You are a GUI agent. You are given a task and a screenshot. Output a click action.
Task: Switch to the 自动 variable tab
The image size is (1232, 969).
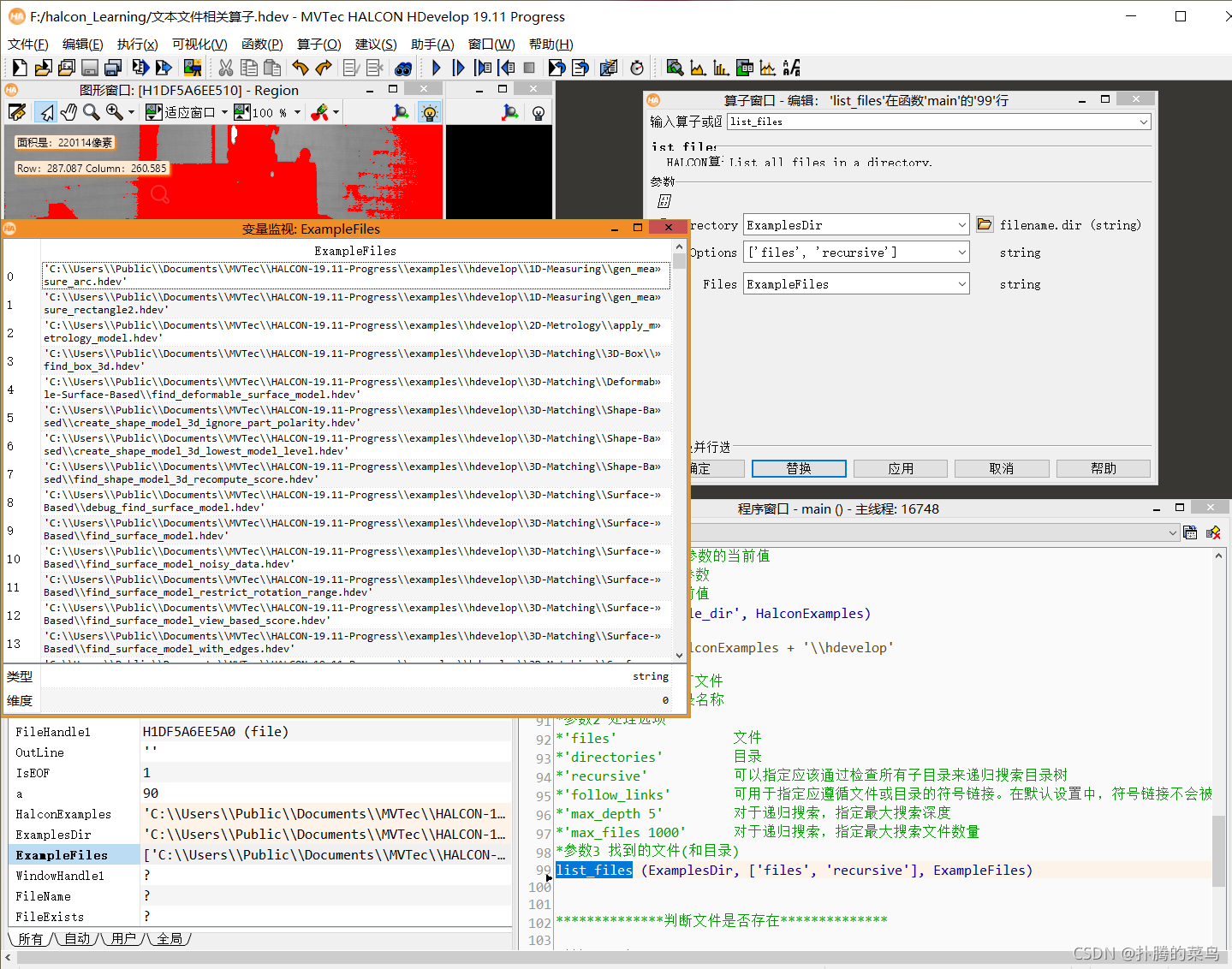tap(77, 939)
